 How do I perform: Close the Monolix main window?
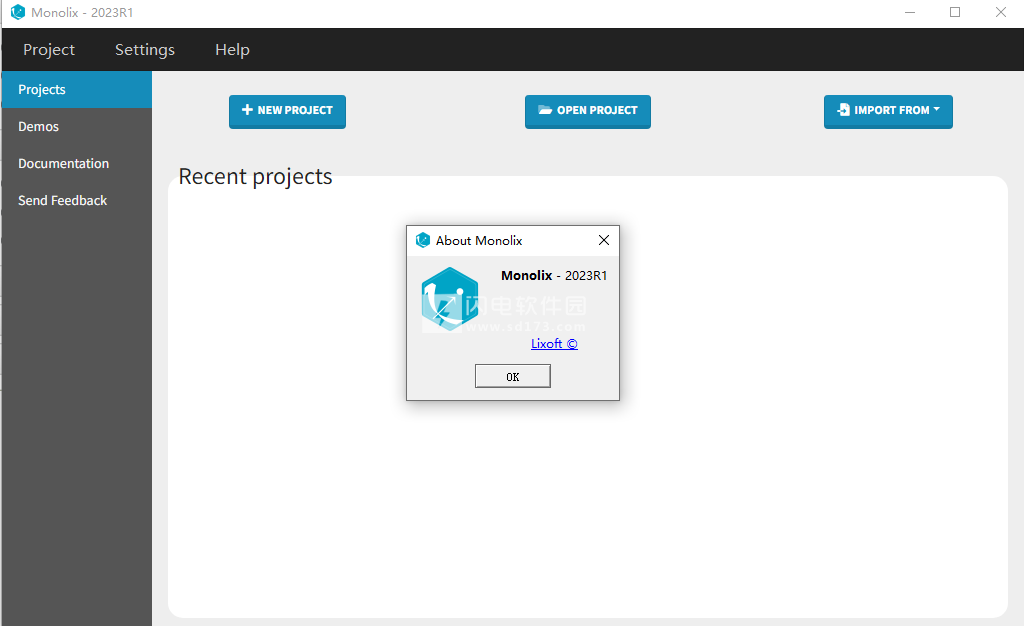(x=1000, y=12)
